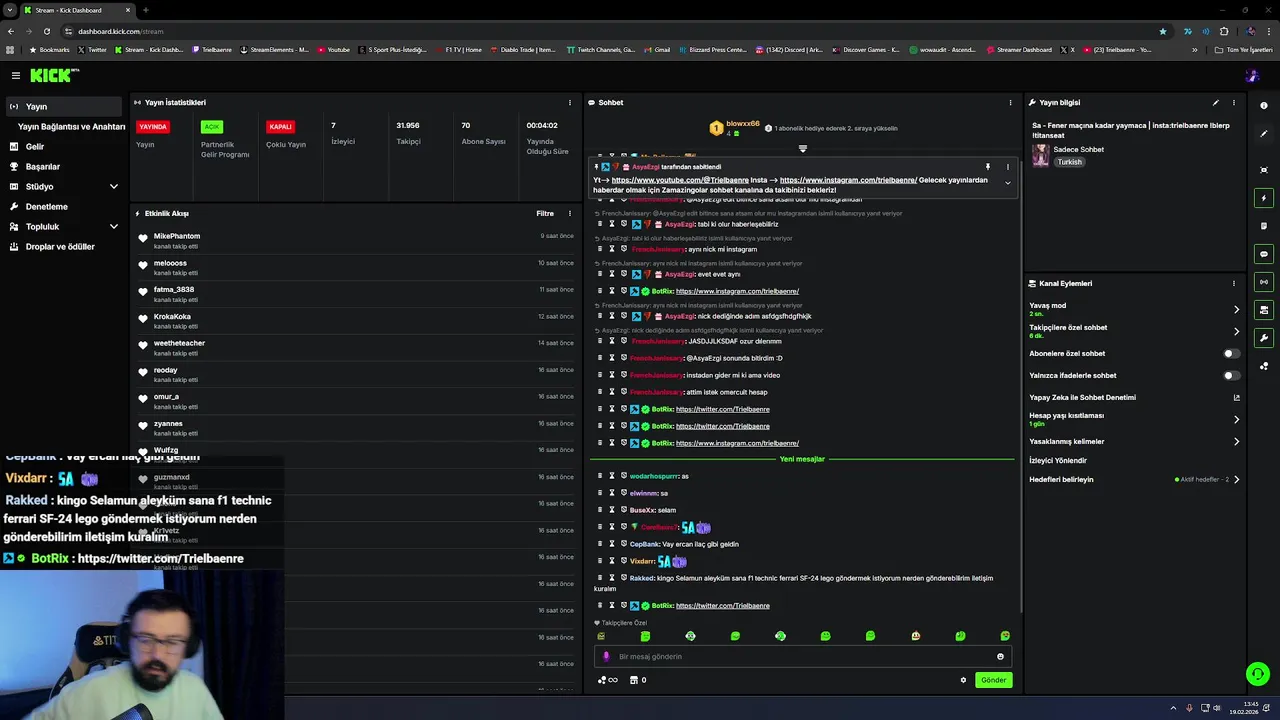Expand the pinned message with its chevron
The image size is (1280, 720).
(1008, 183)
